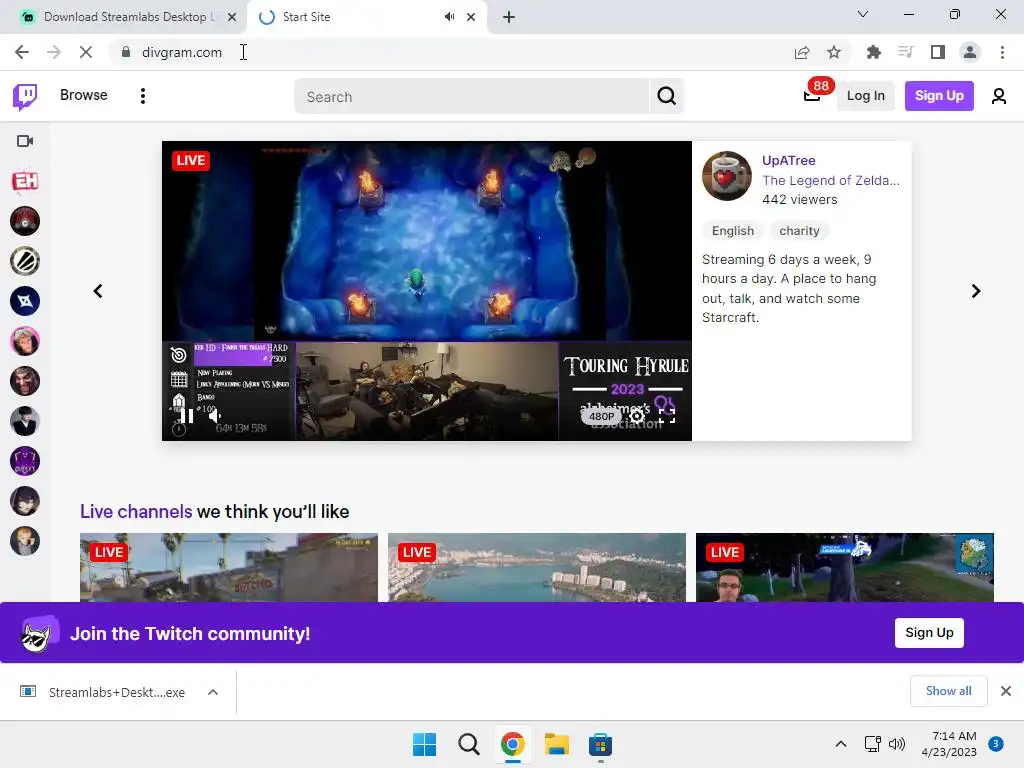The width and height of the screenshot is (1024, 768).
Task: Mute the Start Site tab audio
Action: pyautogui.click(x=449, y=17)
